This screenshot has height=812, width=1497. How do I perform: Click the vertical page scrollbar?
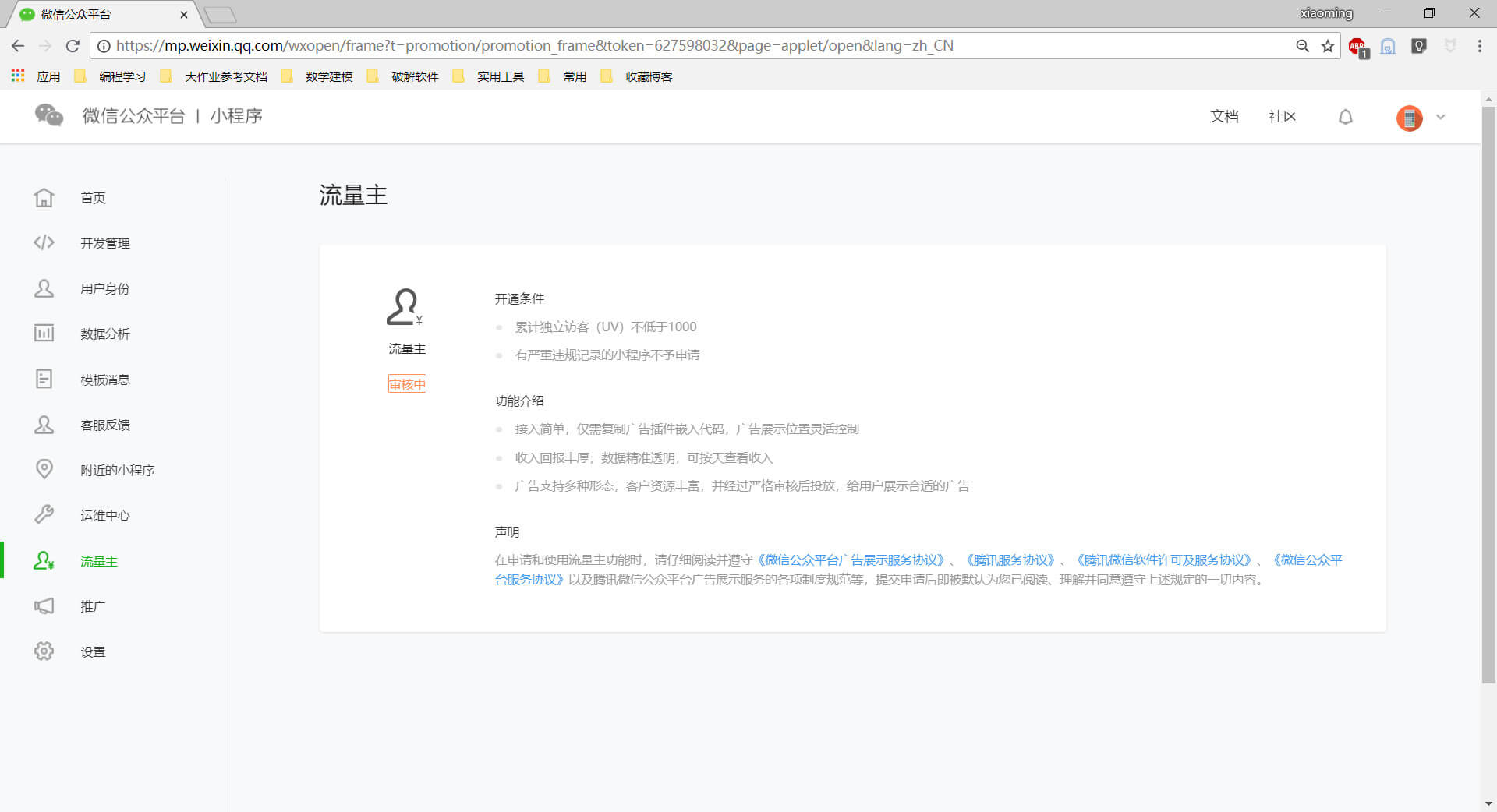[1488, 395]
